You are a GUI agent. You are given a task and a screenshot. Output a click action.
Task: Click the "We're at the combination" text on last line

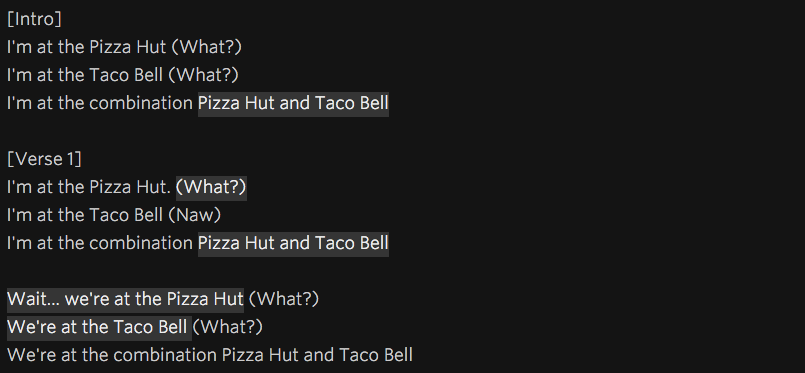112,355
